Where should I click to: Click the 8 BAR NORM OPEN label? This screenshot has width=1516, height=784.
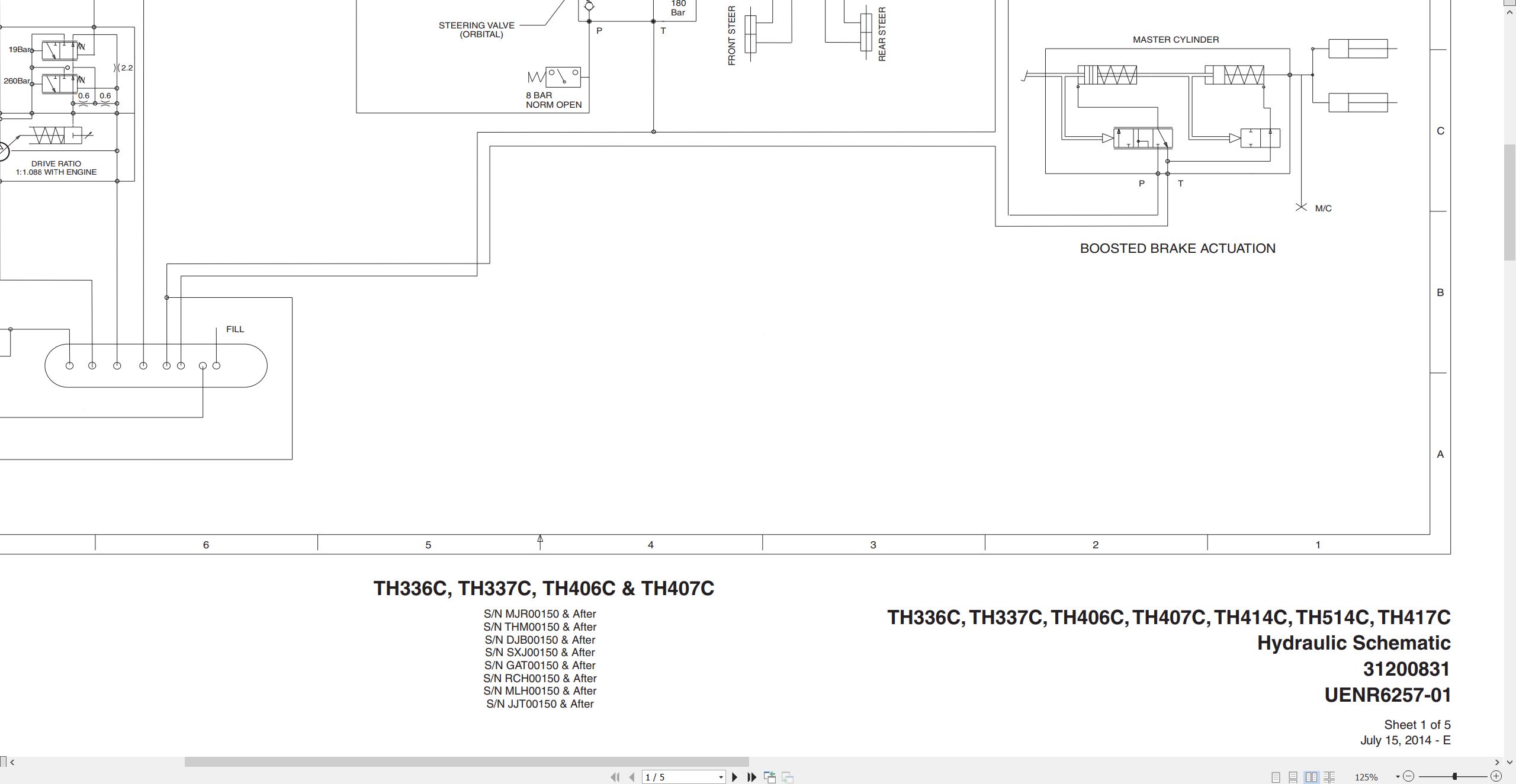554,100
